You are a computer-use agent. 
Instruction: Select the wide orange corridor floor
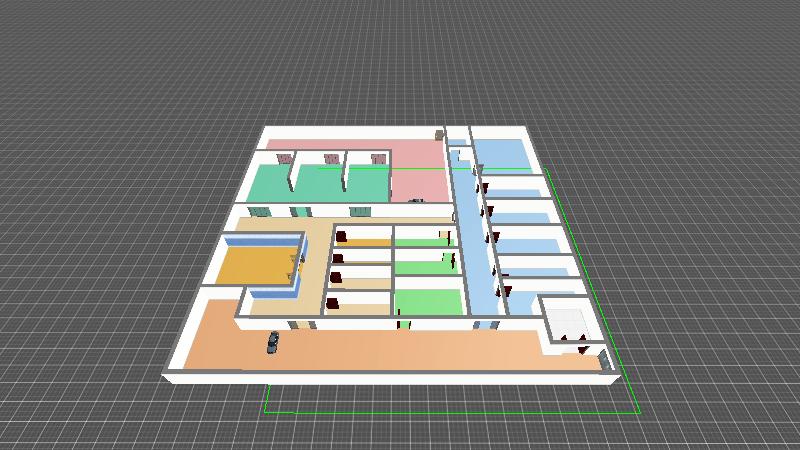click(400, 350)
